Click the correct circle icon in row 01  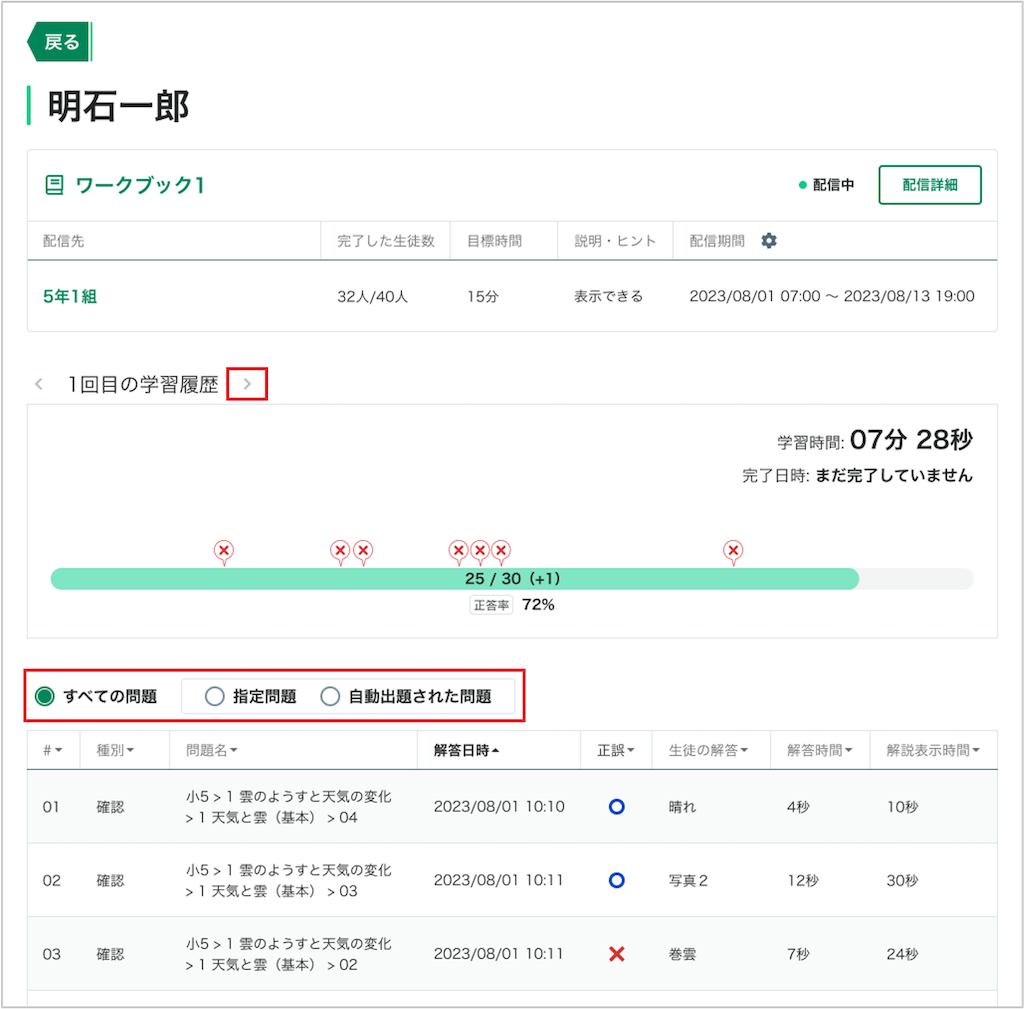[x=616, y=807]
